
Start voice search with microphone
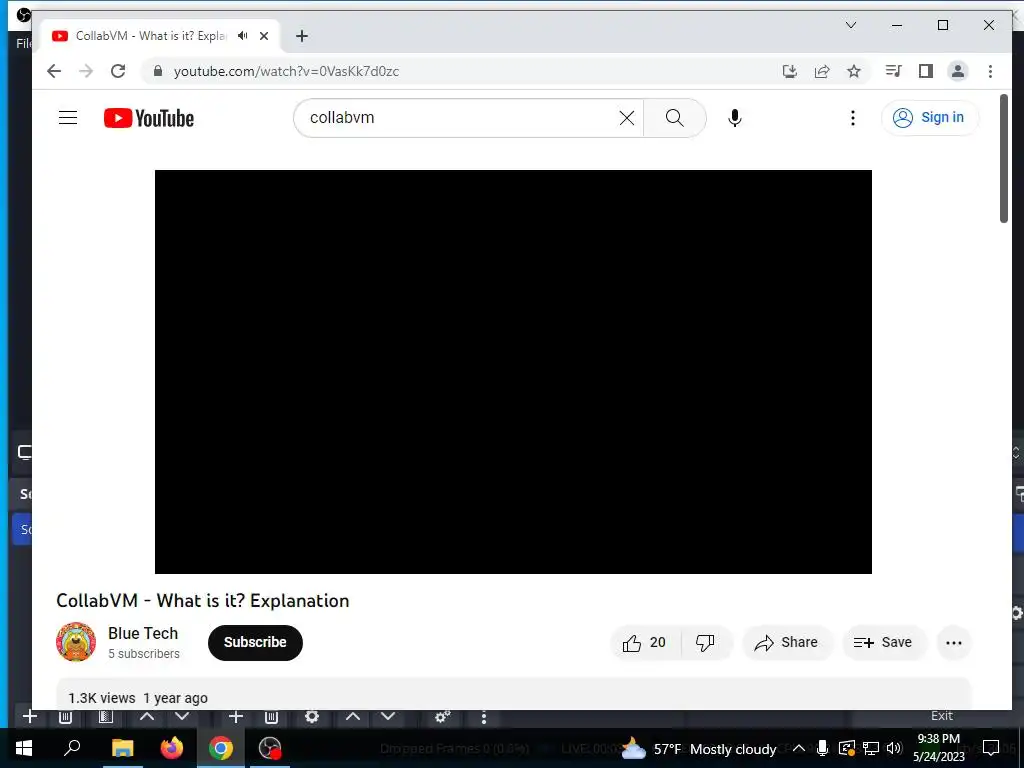735,118
